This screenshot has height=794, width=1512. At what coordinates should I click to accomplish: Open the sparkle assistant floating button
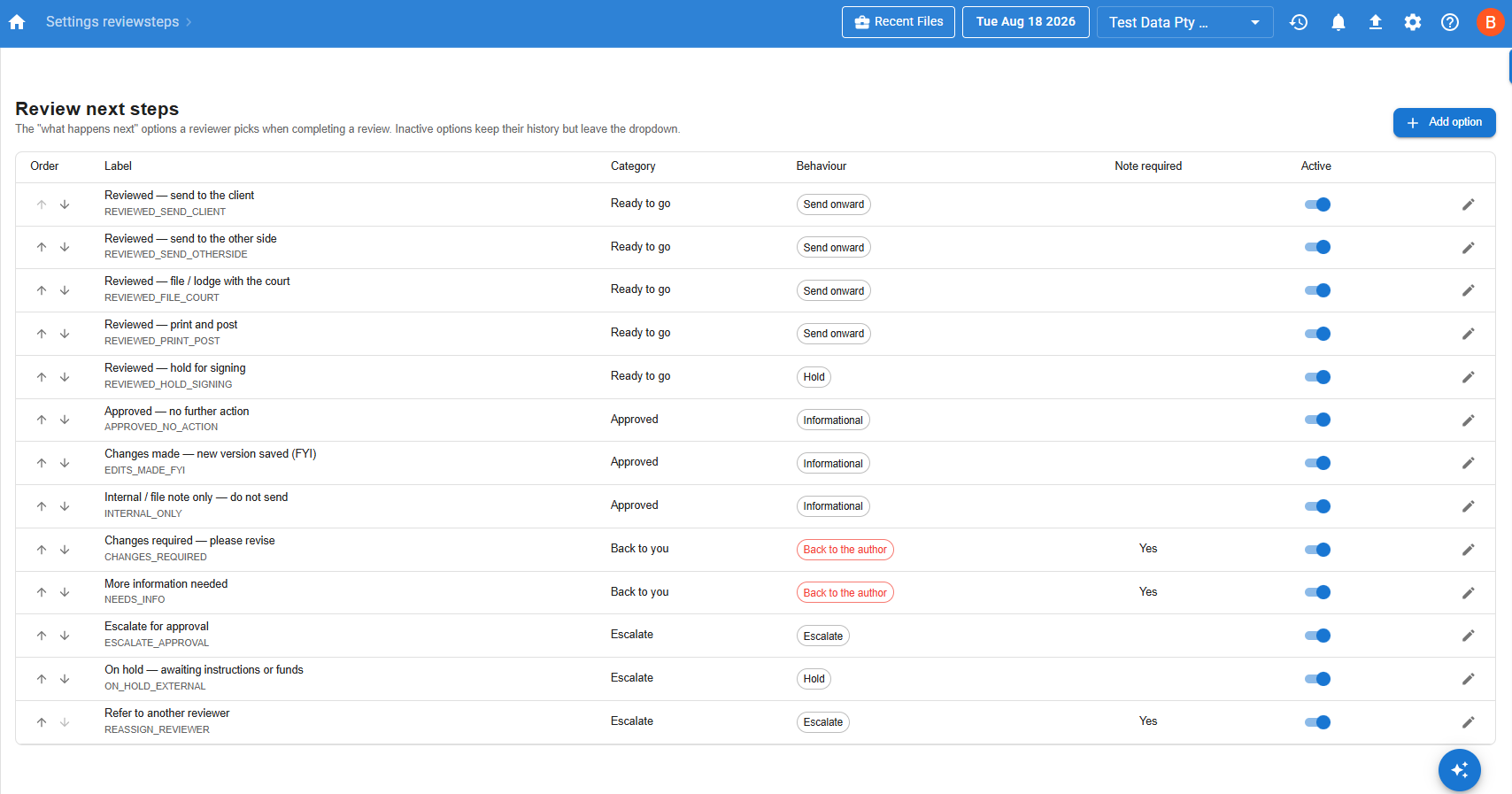coord(1460,770)
